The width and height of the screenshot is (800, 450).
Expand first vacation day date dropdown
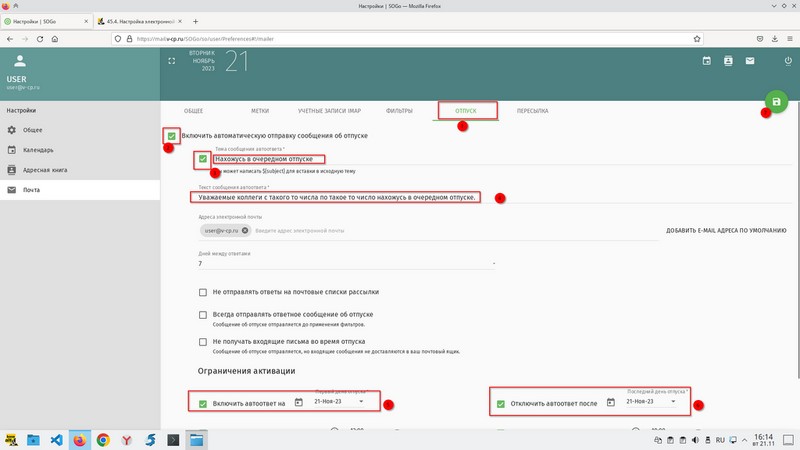point(361,402)
